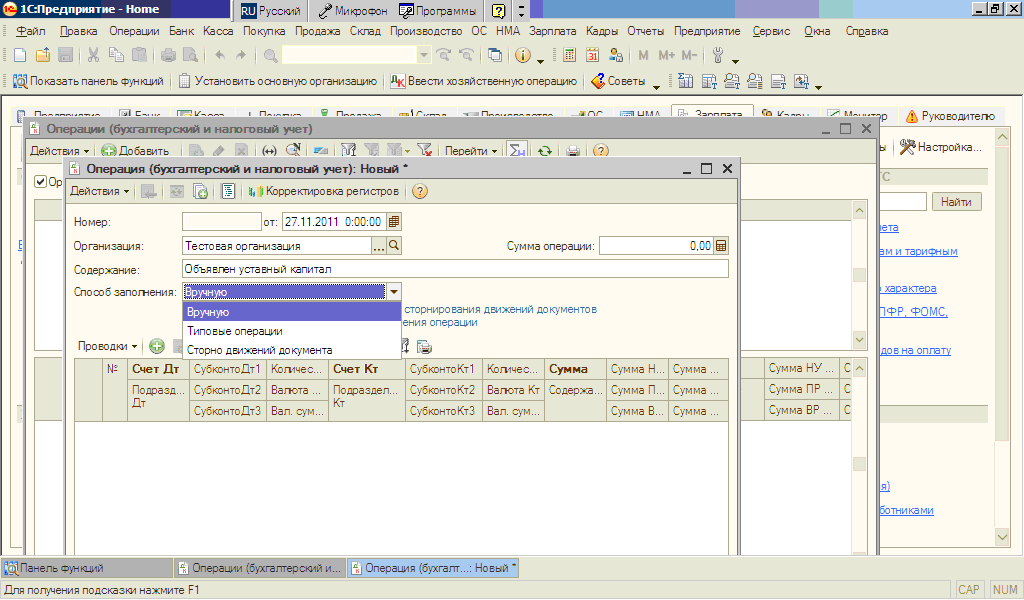Open calculator for Сумма операции field
This screenshot has width=1024, height=600.
tap(721, 246)
